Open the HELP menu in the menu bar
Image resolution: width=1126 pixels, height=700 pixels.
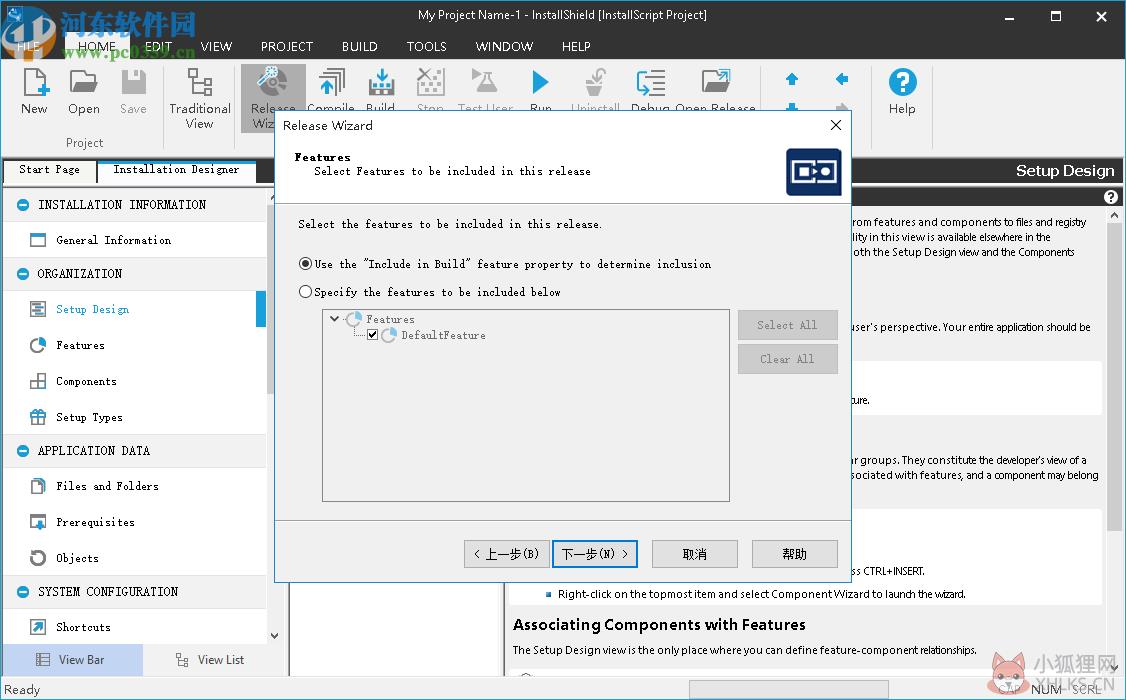coord(576,47)
